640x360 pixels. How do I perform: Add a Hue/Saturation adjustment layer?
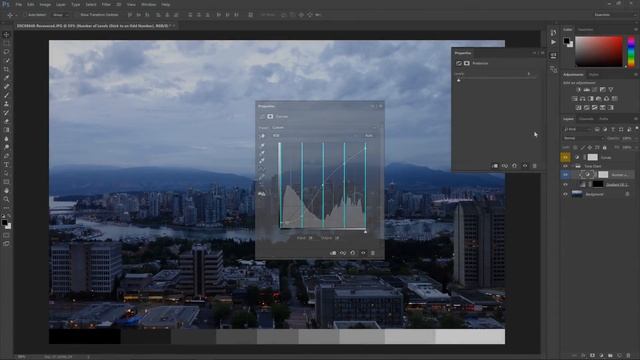click(x=574, y=98)
